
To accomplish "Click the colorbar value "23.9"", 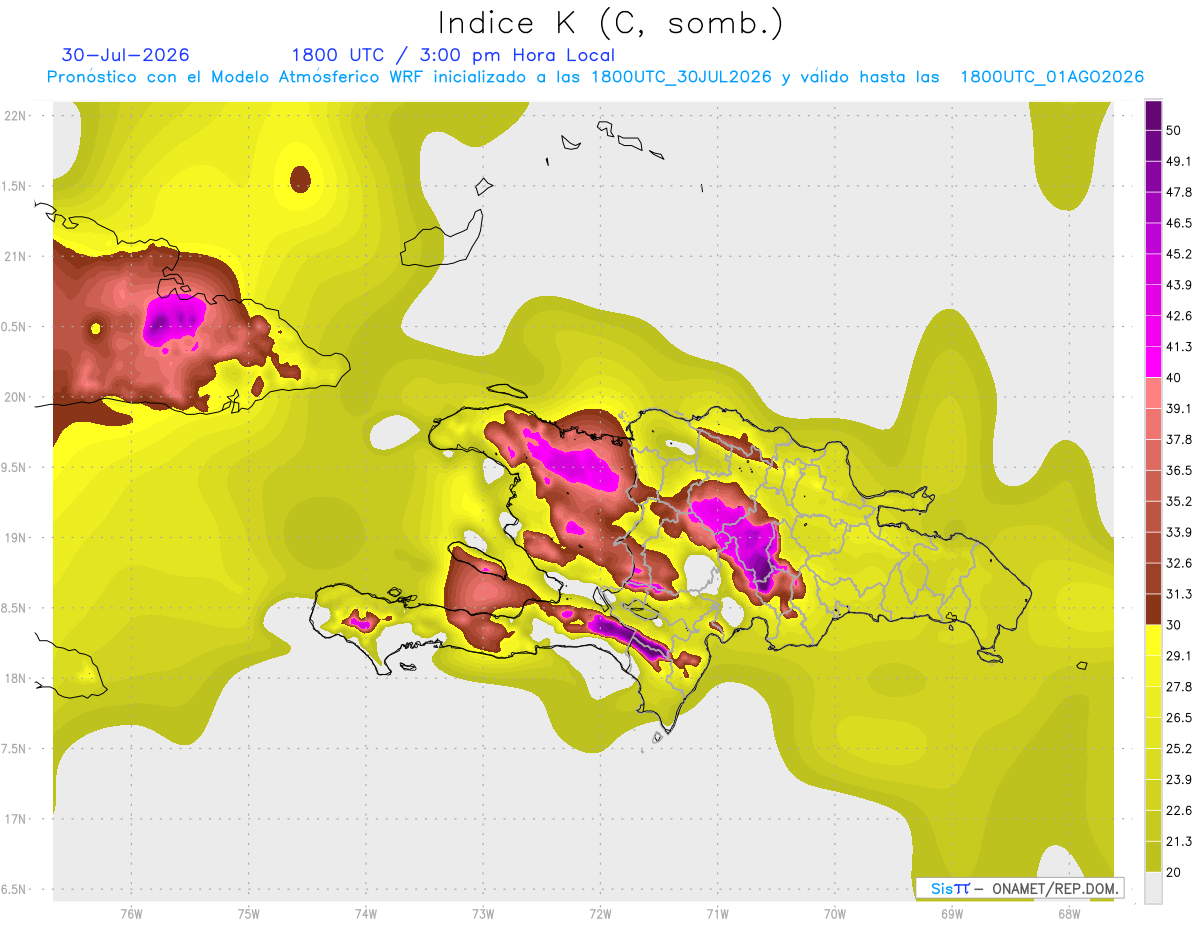I will pyautogui.click(x=1178, y=780).
